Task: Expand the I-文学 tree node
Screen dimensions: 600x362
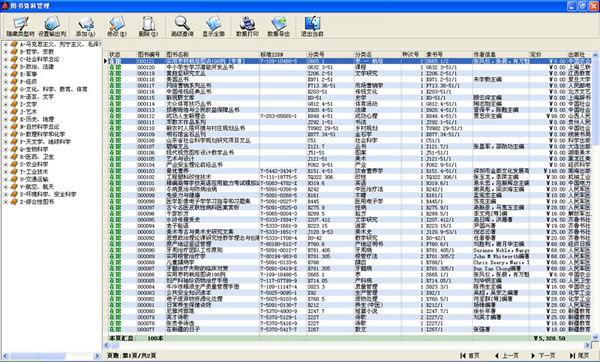Action: coord(6,104)
